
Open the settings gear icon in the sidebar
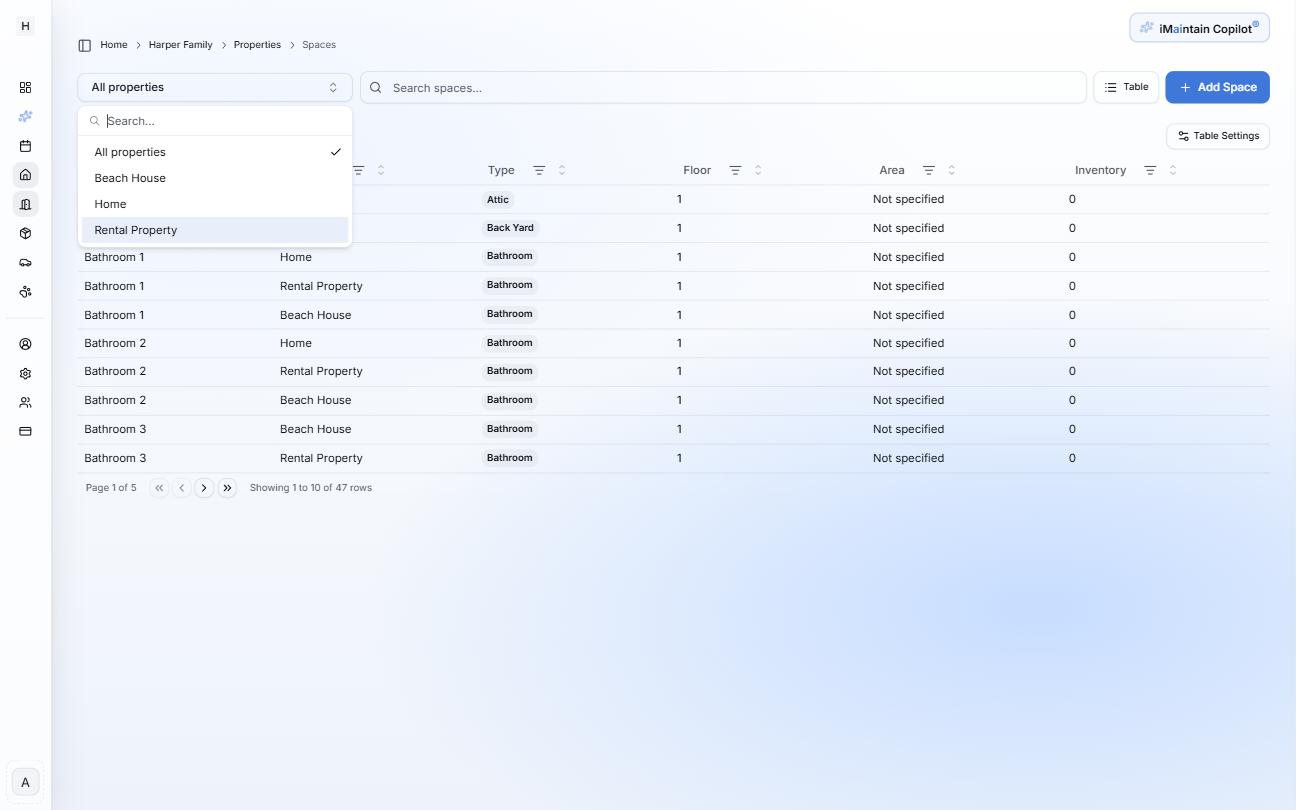tap(25, 373)
